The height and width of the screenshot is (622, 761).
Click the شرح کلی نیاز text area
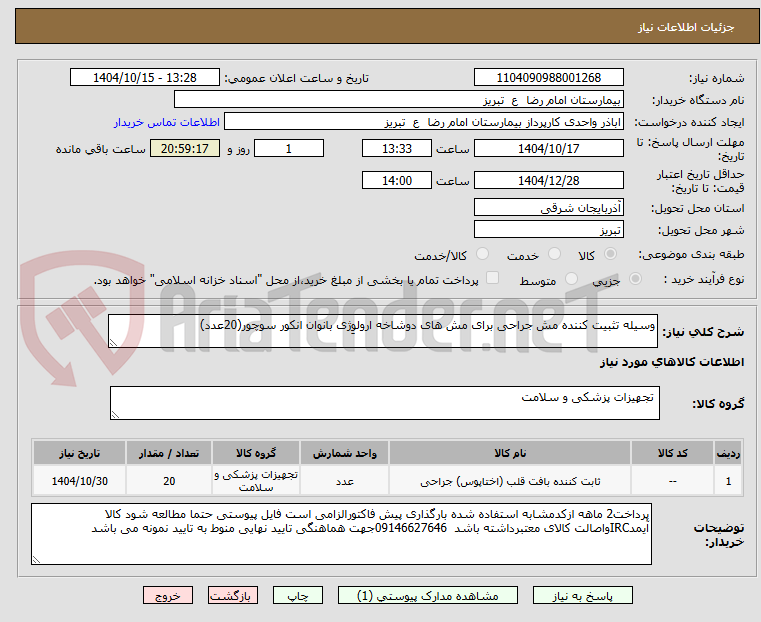coord(382,331)
